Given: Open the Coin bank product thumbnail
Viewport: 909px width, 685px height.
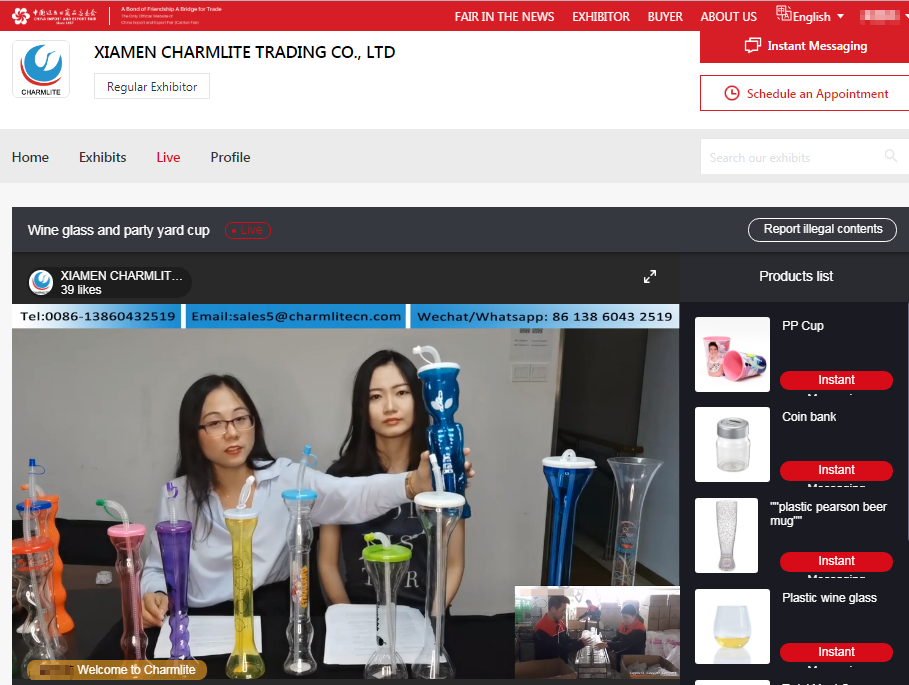Looking at the screenshot, I should click(732, 445).
